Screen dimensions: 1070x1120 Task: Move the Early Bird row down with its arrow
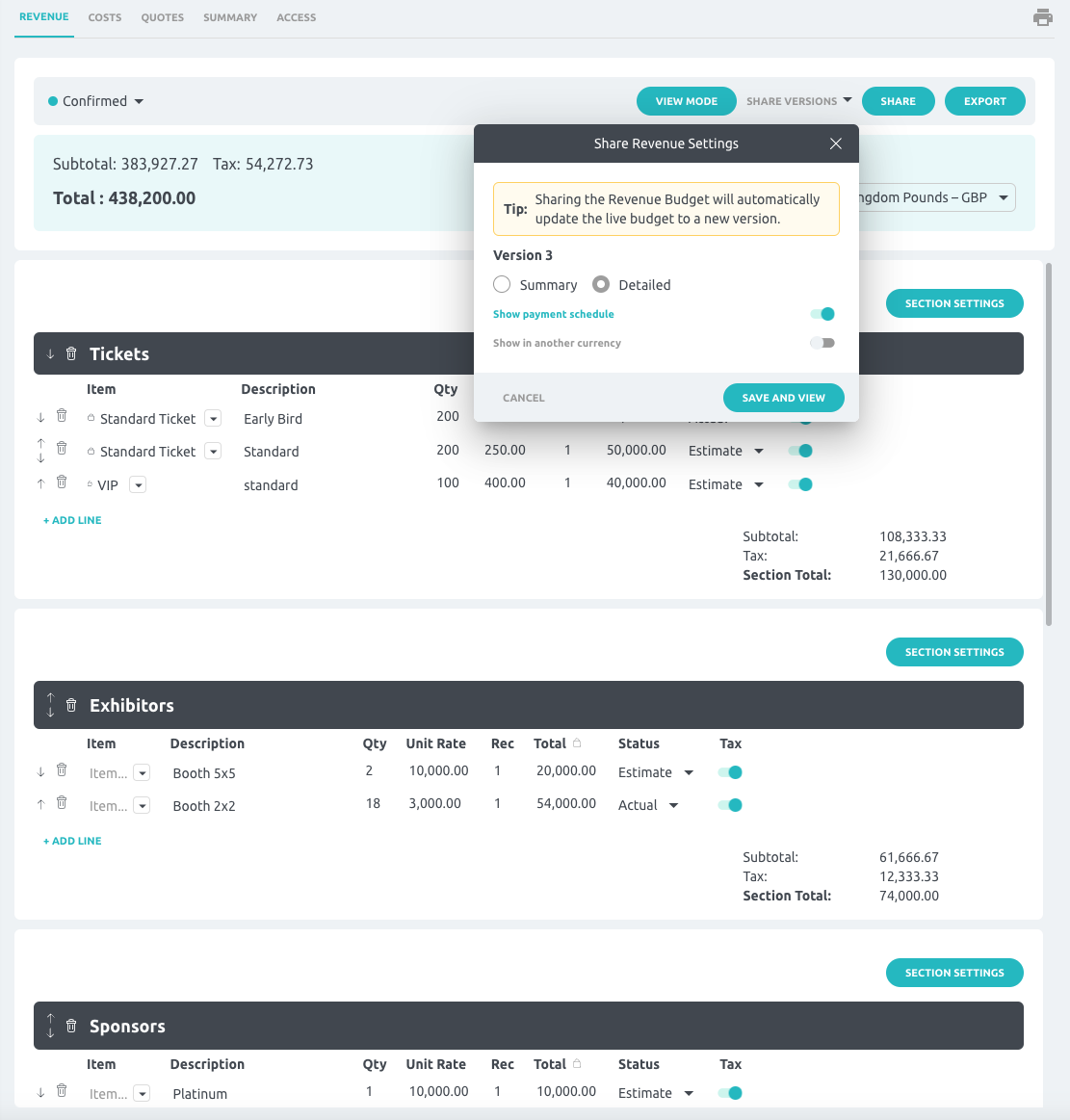pos(39,417)
